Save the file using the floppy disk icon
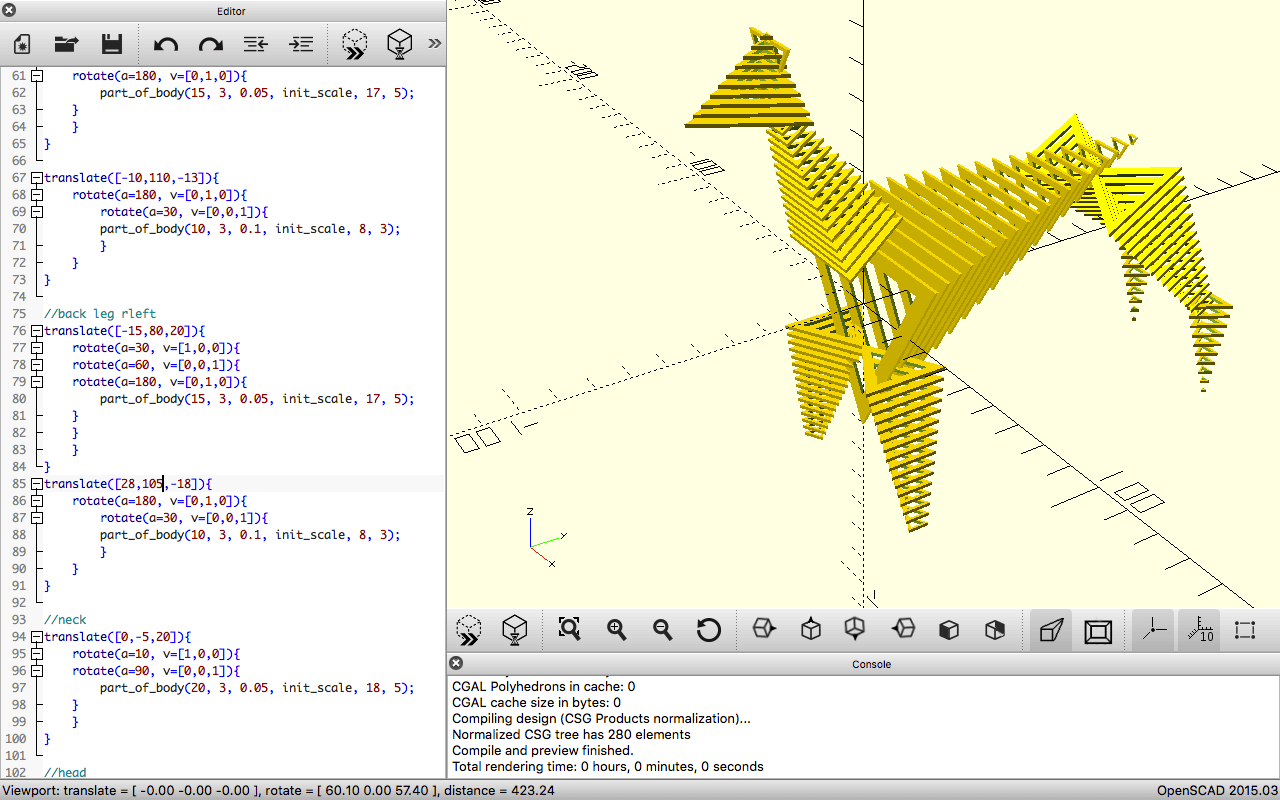The height and width of the screenshot is (800, 1280). pos(111,44)
